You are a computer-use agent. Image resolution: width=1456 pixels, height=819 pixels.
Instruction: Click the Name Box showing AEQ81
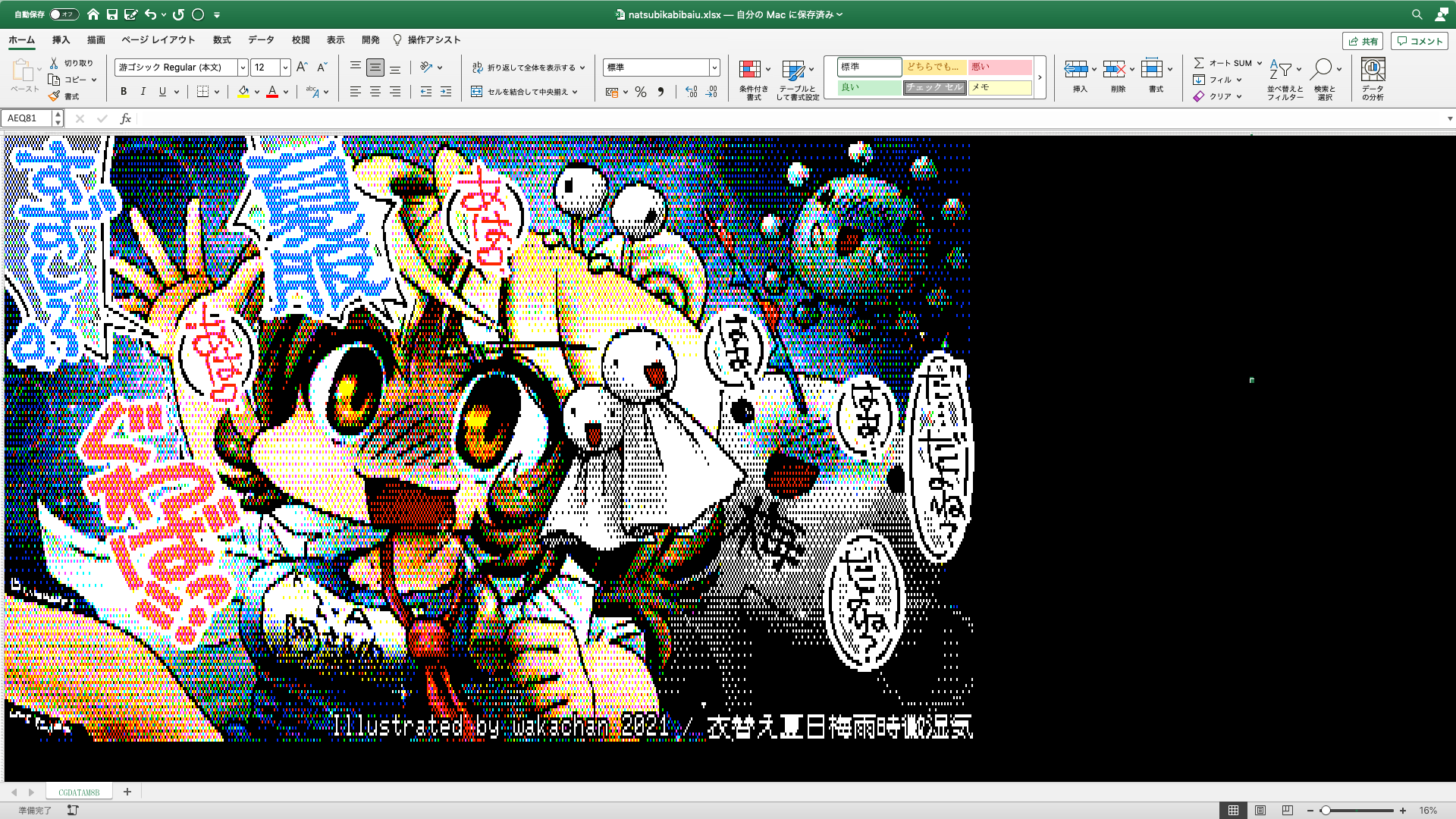click(27, 118)
